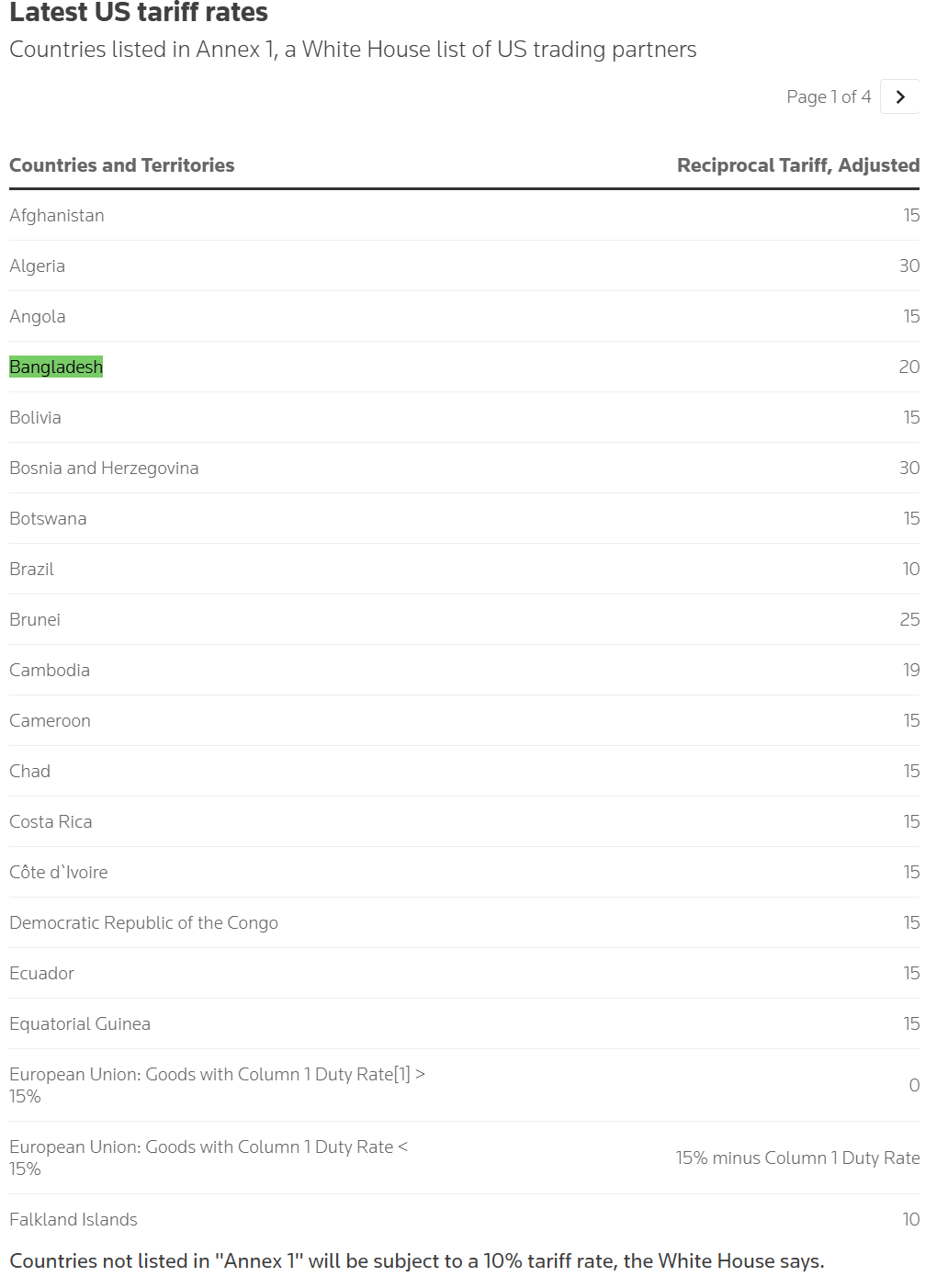Go to next page of tariff table
This screenshot has width=948, height=1288.
tap(899, 96)
